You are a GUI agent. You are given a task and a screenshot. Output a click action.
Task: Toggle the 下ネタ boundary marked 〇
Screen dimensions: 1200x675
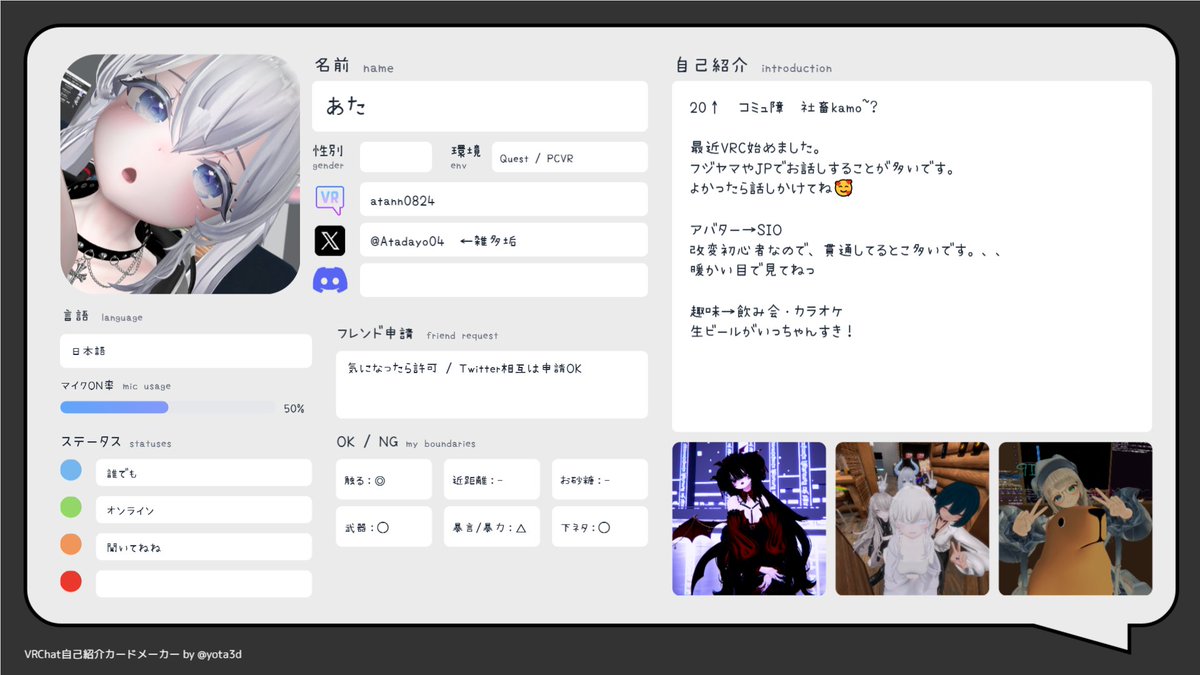tap(599, 526)
